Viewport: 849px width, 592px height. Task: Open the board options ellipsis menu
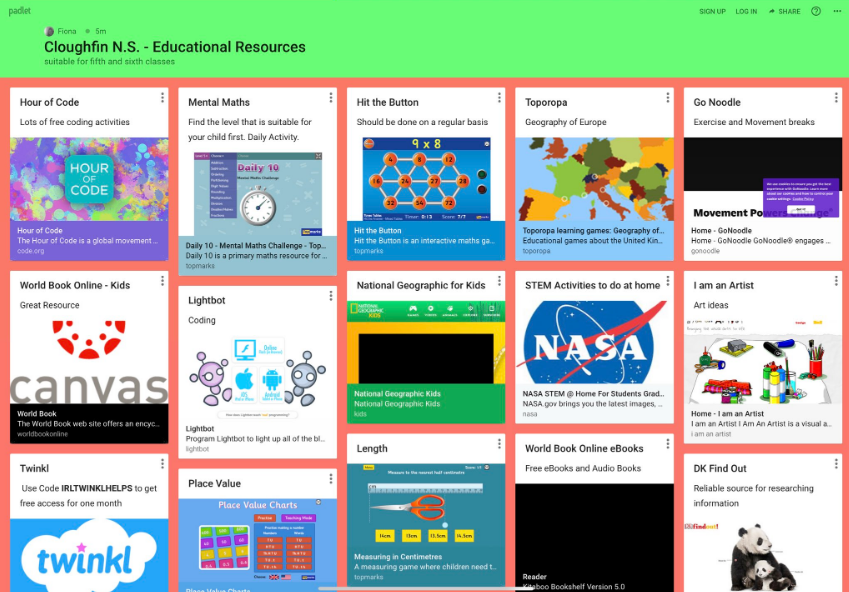(x=839, y=11)
